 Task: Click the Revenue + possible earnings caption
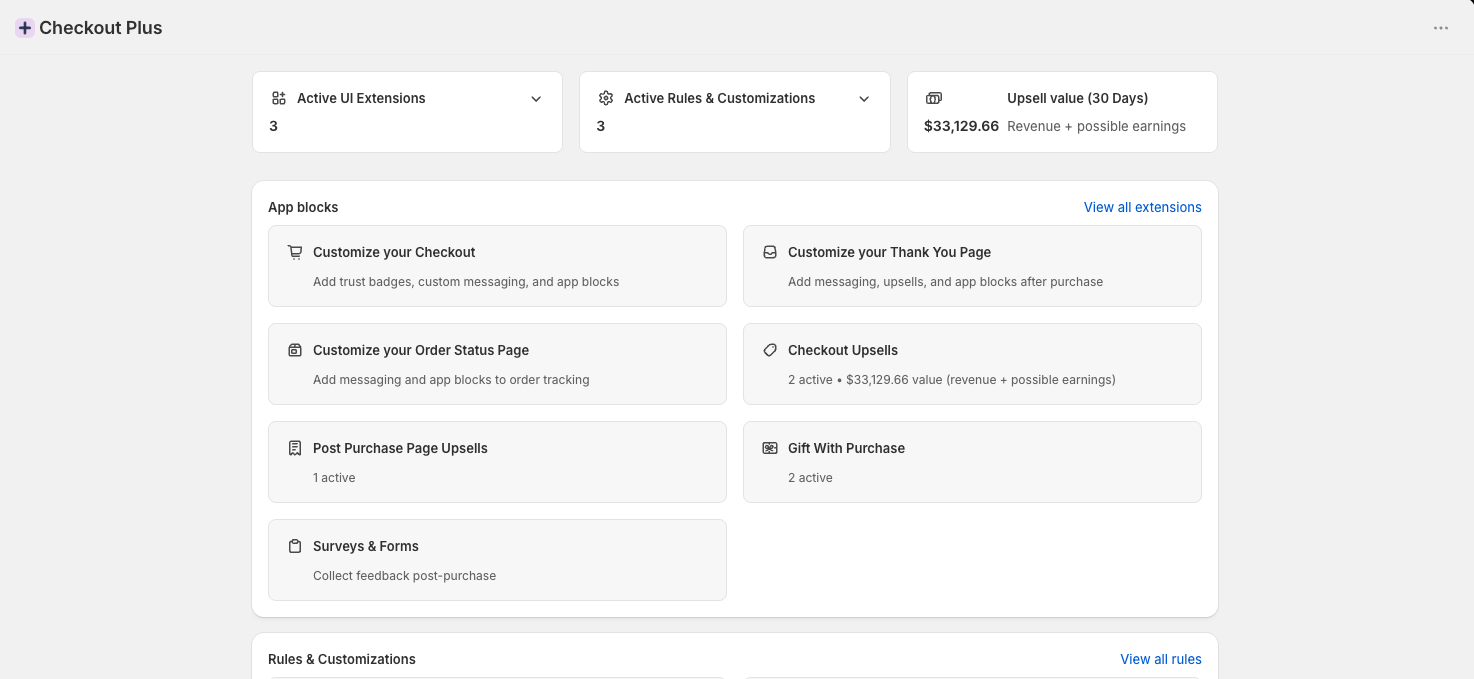point(1096,126)
